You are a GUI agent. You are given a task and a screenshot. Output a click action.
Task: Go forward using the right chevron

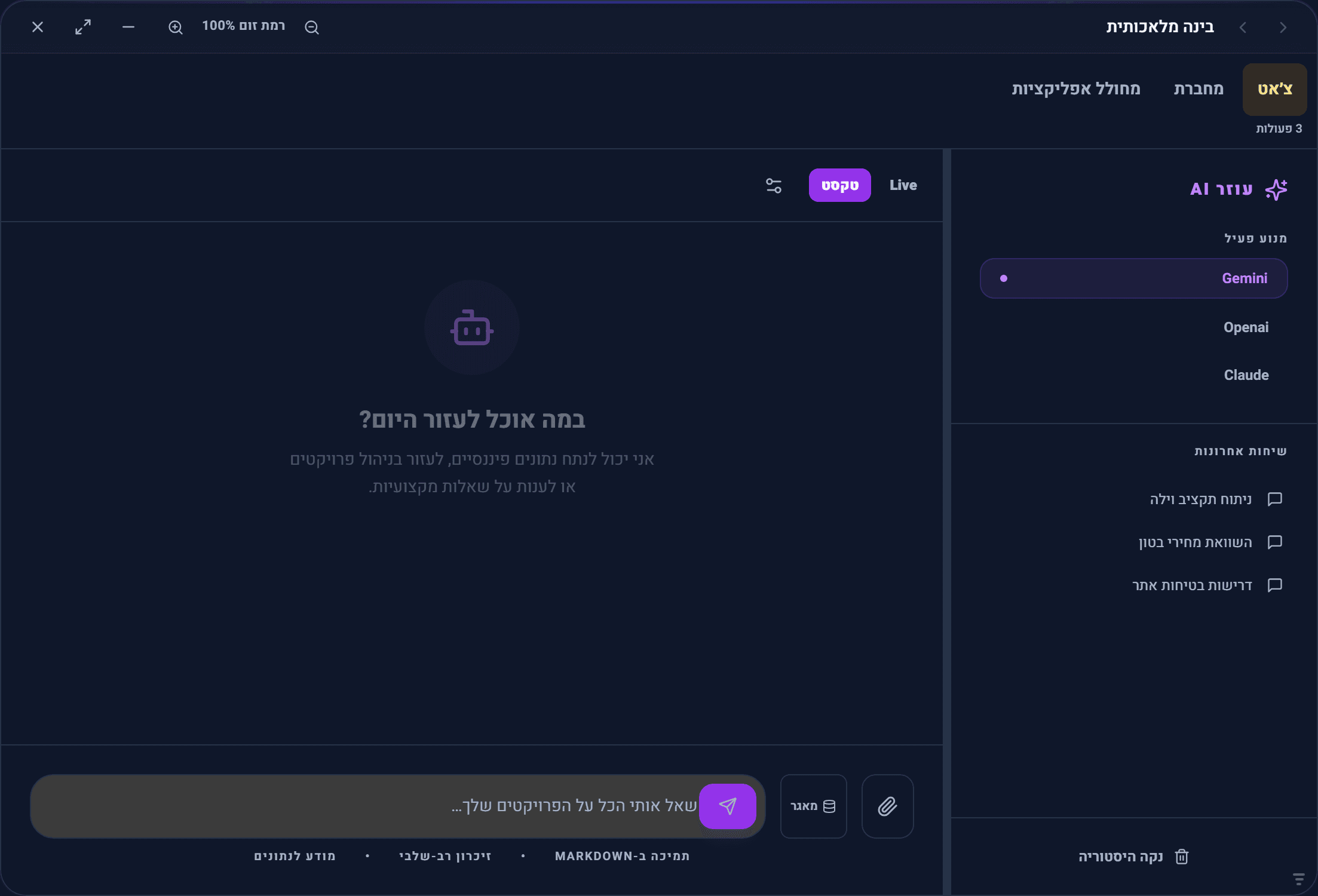click(x=1283, y=27)
